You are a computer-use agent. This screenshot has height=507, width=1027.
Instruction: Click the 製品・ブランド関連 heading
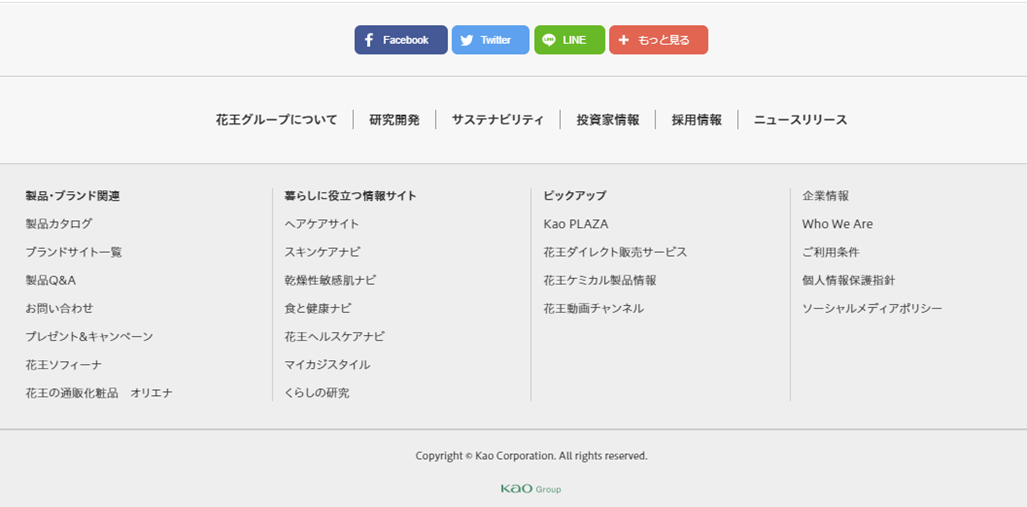click(x=72, y=196)
